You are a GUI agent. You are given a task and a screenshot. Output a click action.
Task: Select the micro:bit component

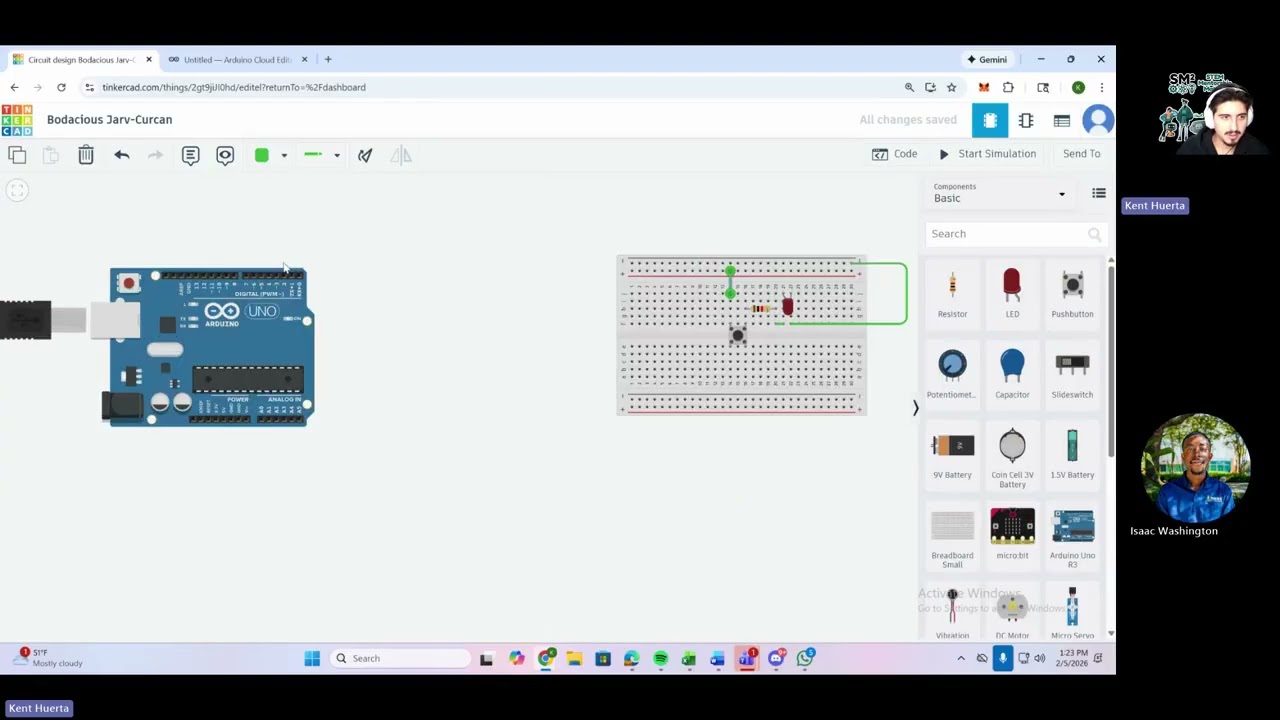click(1012, 534)
